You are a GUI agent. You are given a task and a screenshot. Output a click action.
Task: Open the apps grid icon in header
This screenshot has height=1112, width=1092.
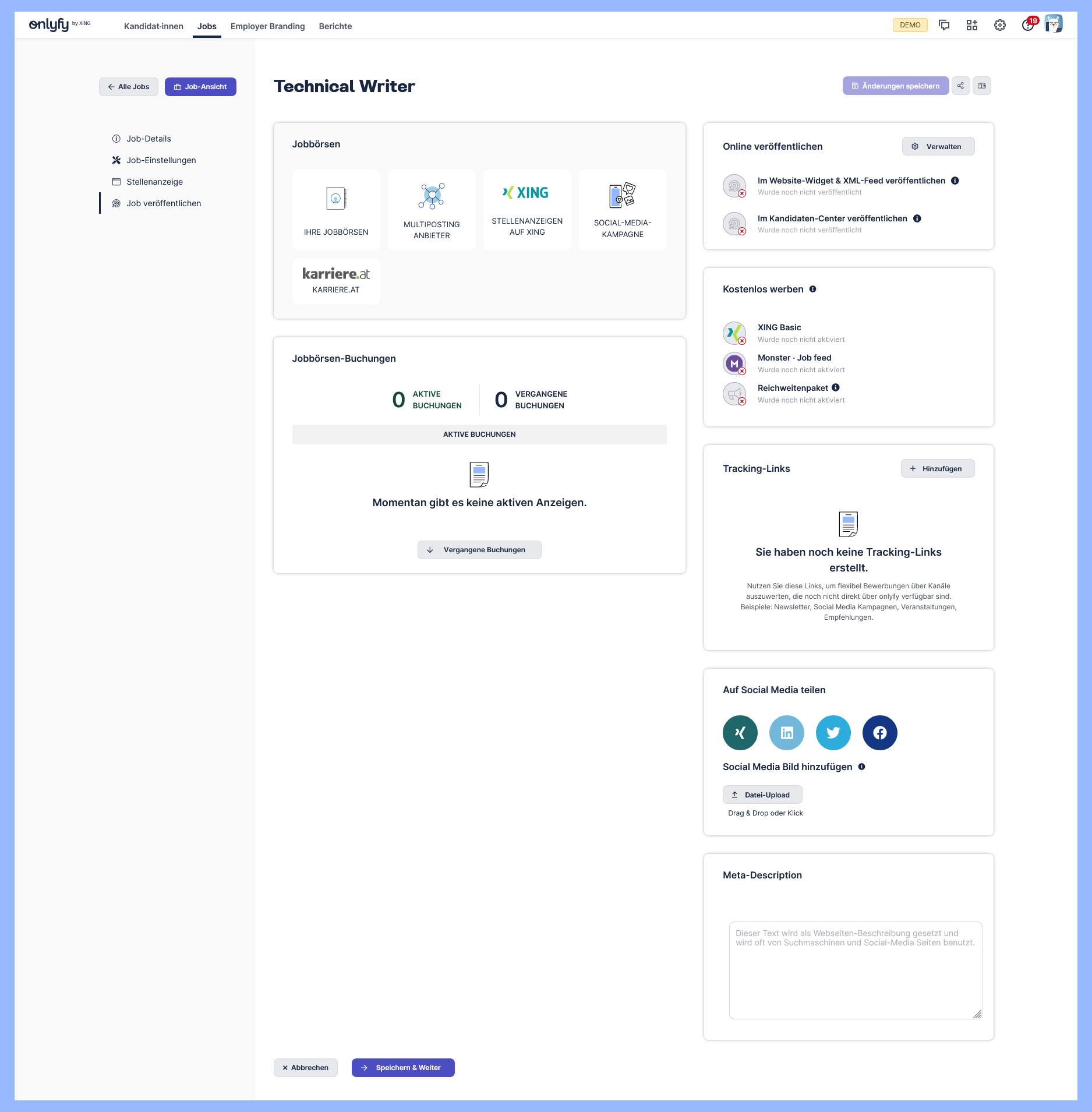point(971,25)
